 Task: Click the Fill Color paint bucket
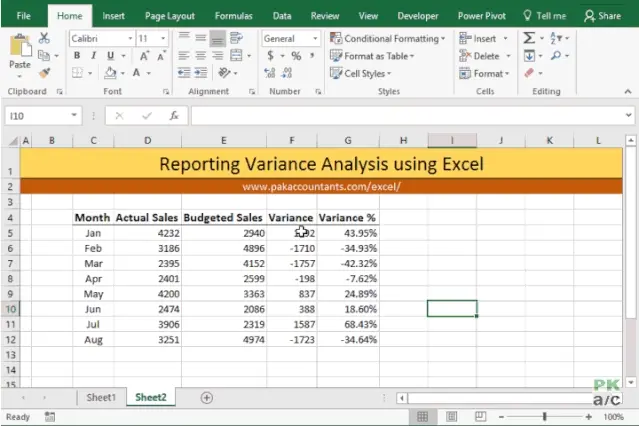click(110, 73)
